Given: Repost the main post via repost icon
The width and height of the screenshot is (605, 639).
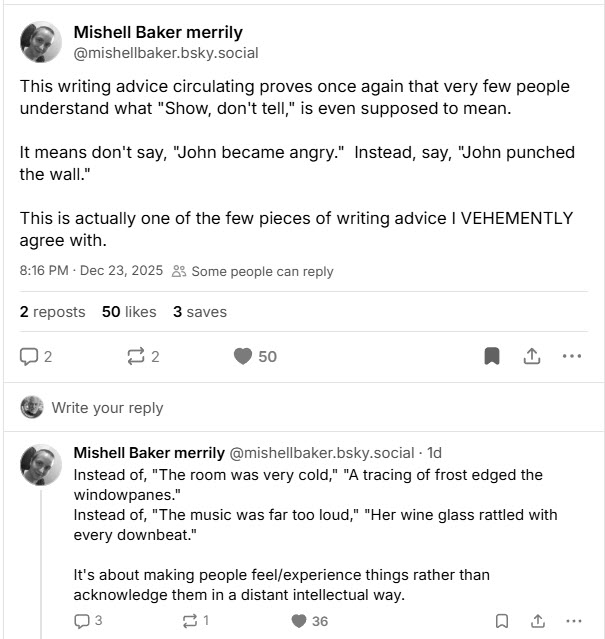Looking at the screenshot, I should (137, 356).
